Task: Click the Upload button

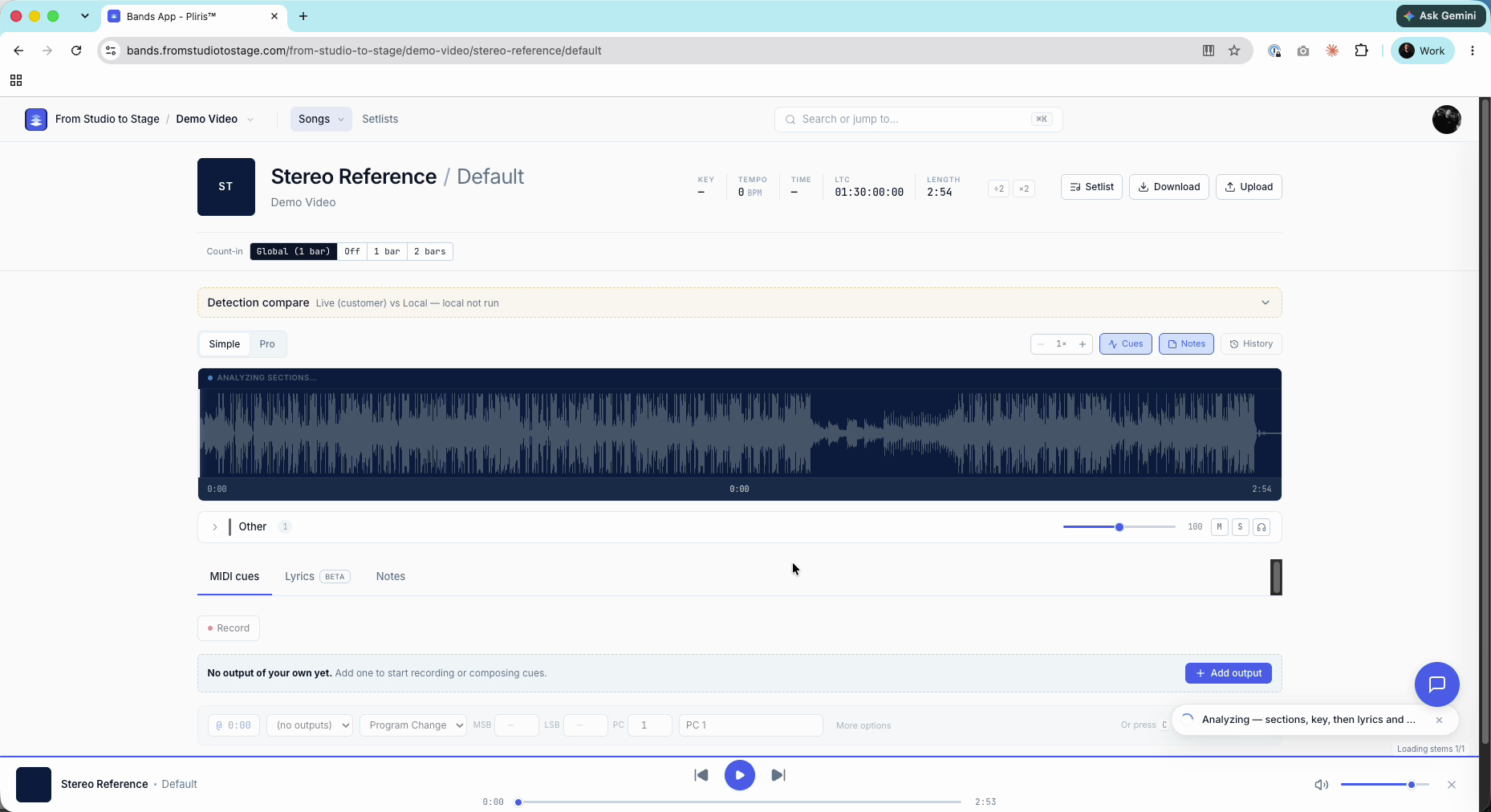Action: (x=1249, y=187)
